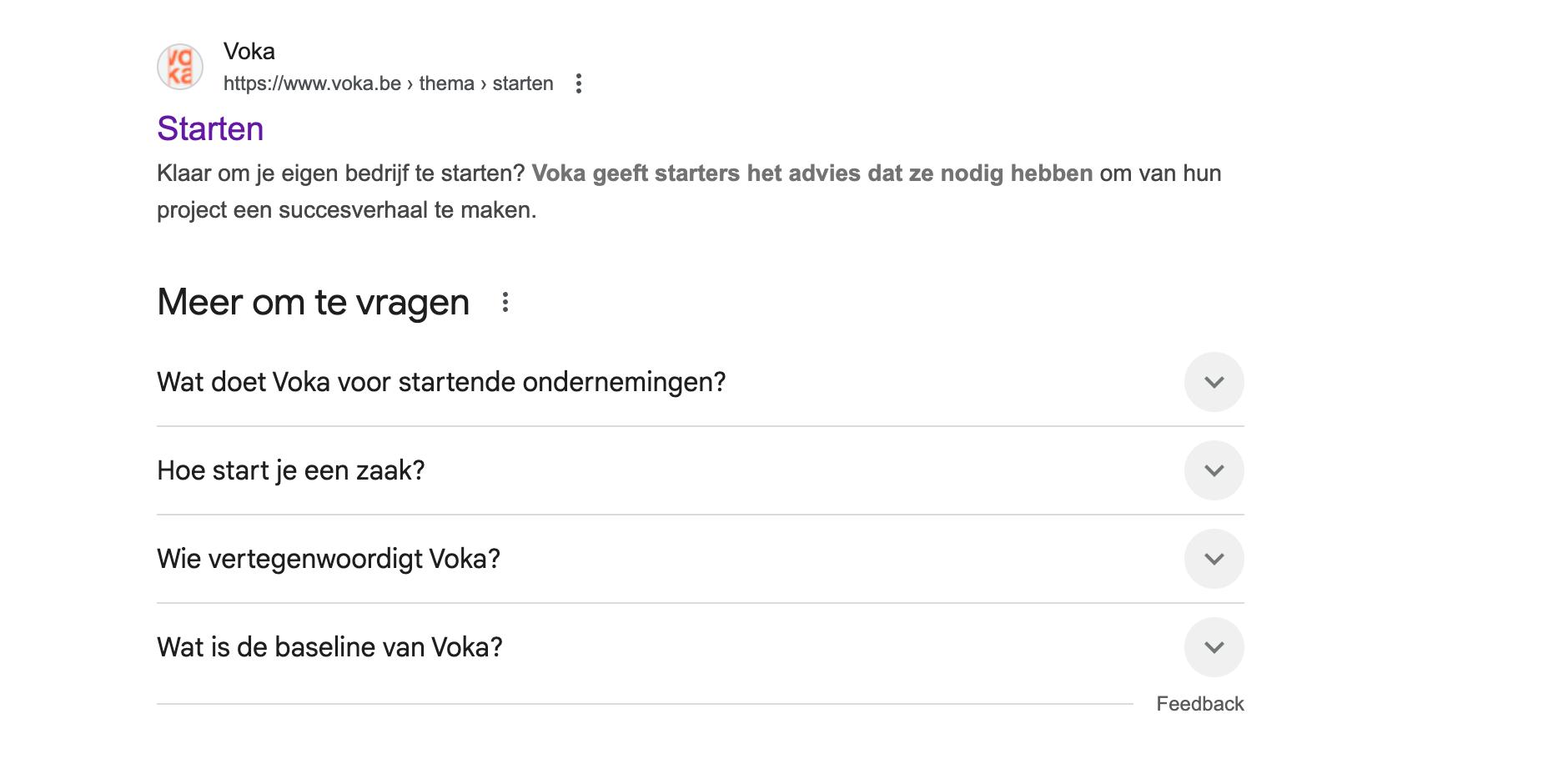
Task: Click the https://www.voka.be address text
Action: coord(312,83)
